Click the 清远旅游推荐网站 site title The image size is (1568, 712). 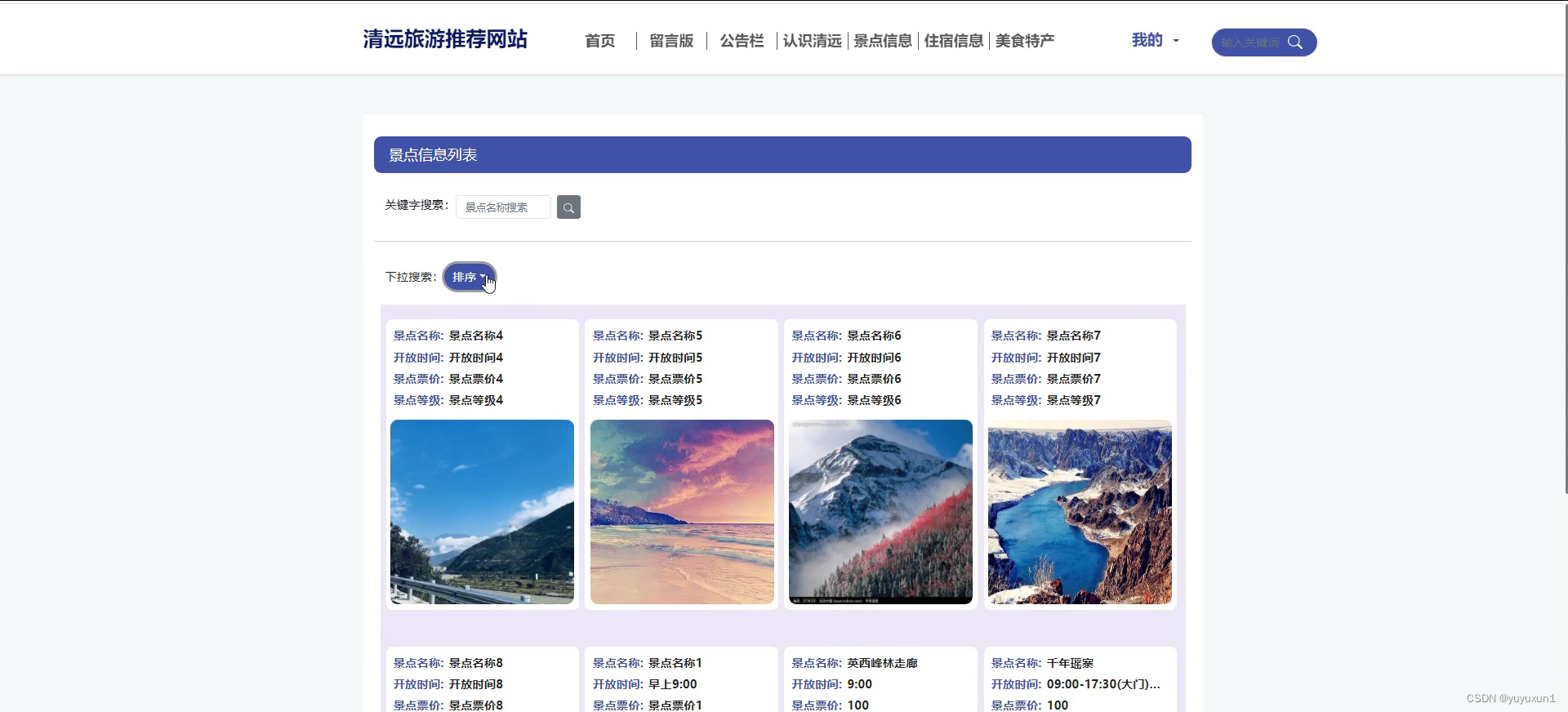(445, 39)
